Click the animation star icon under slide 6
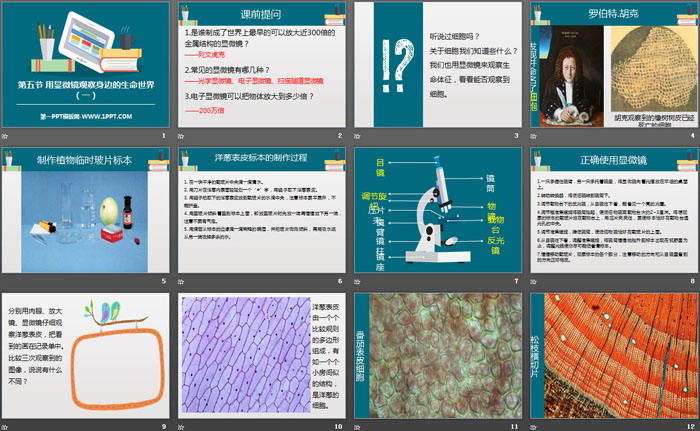Screen dimensions: 700x431 [181, 281]
